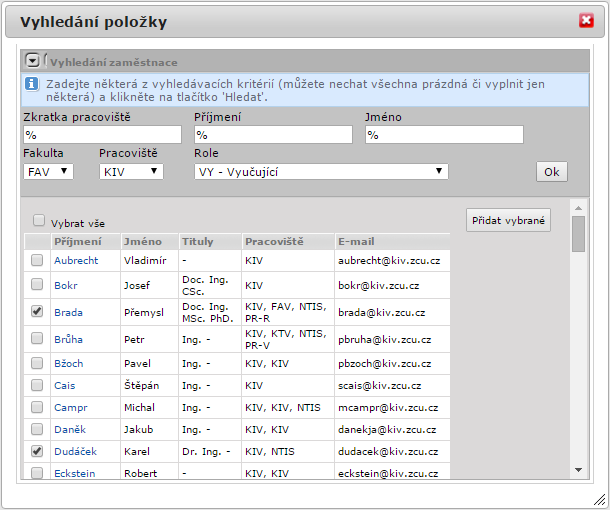Viewport: 610px width, 510px height.
Task: Open the Eckstein surname link
Action: (x=75, y=473)
